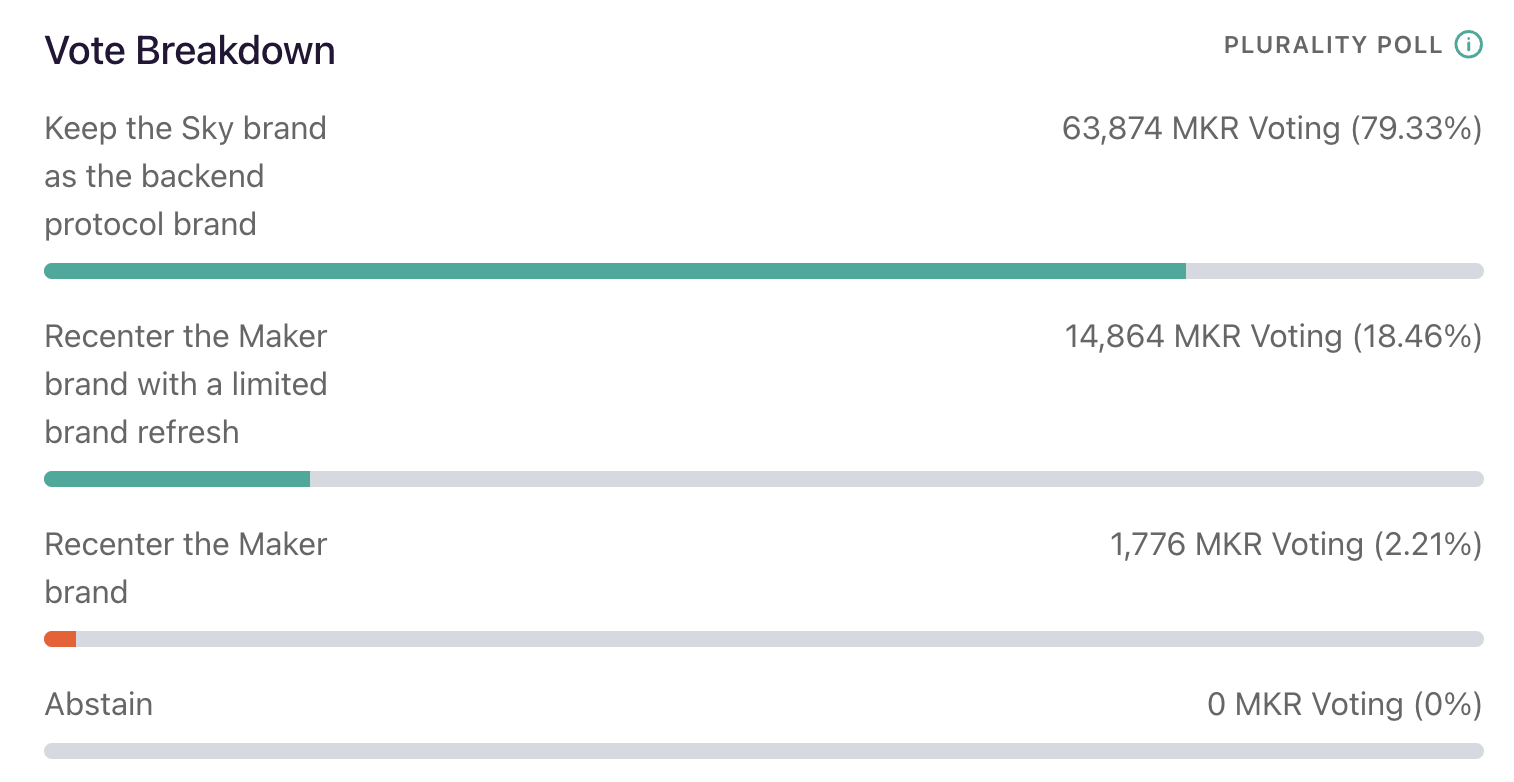Viewport: 1514px width, 782px height.
Task: Select the Keep the Sky brand option text
Action: 186,176
